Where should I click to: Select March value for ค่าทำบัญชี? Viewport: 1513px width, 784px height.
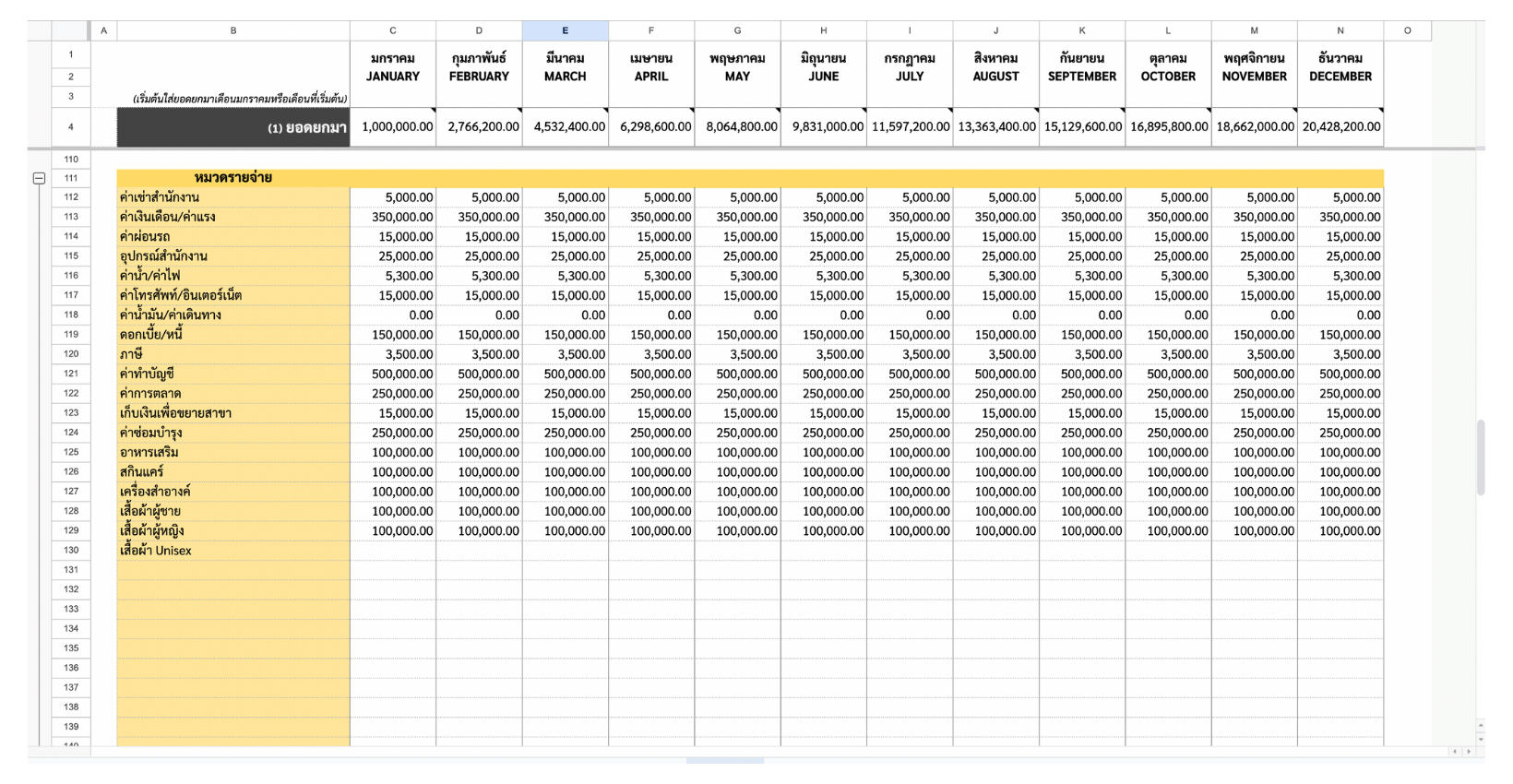tap(565, 374)
